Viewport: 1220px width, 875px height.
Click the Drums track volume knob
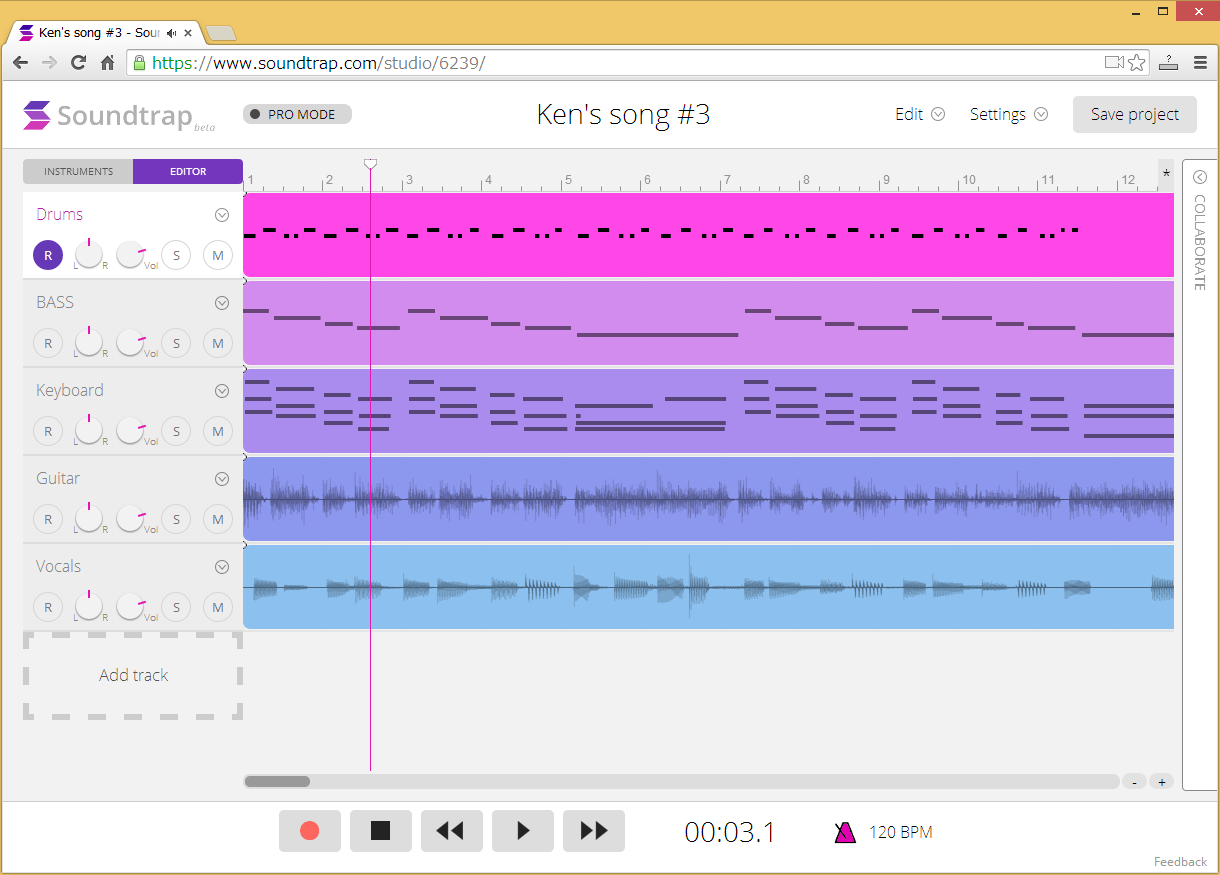pyautogui.click(x=130, y=254)
